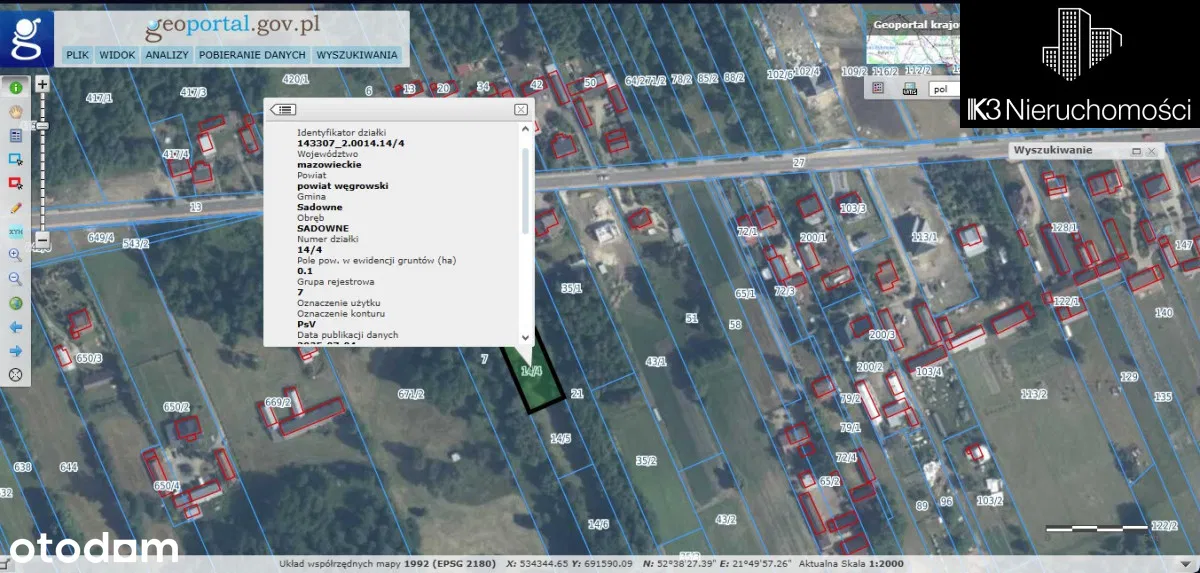Image resolution: width=1200 pixels, height=573 pixels.
Task: Close the parcel information popup
Action: pos(521,109)
